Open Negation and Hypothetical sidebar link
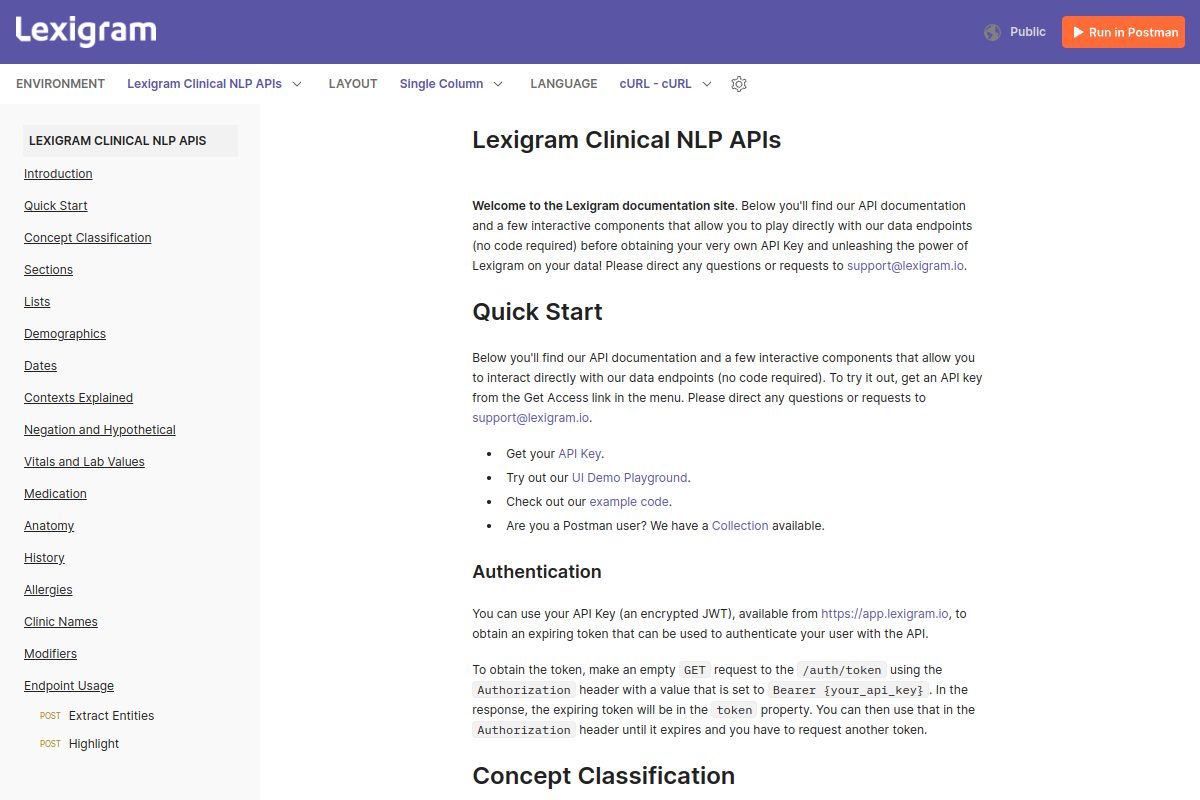Viewport: 1200px width, 800px height. click(100, 430)
